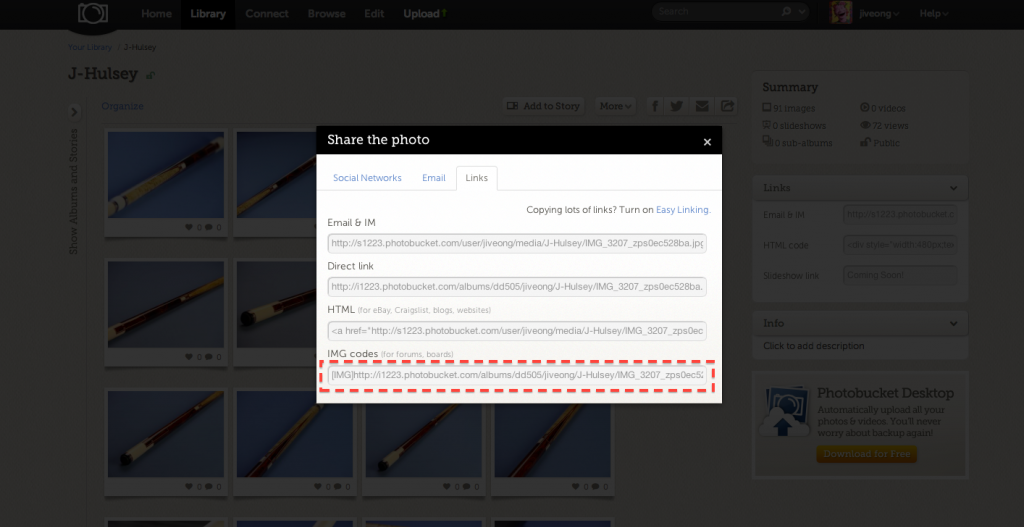This screenshot has width=1024, height=527.
Task: Expand the search options arrow
Action: coord(802,12)
